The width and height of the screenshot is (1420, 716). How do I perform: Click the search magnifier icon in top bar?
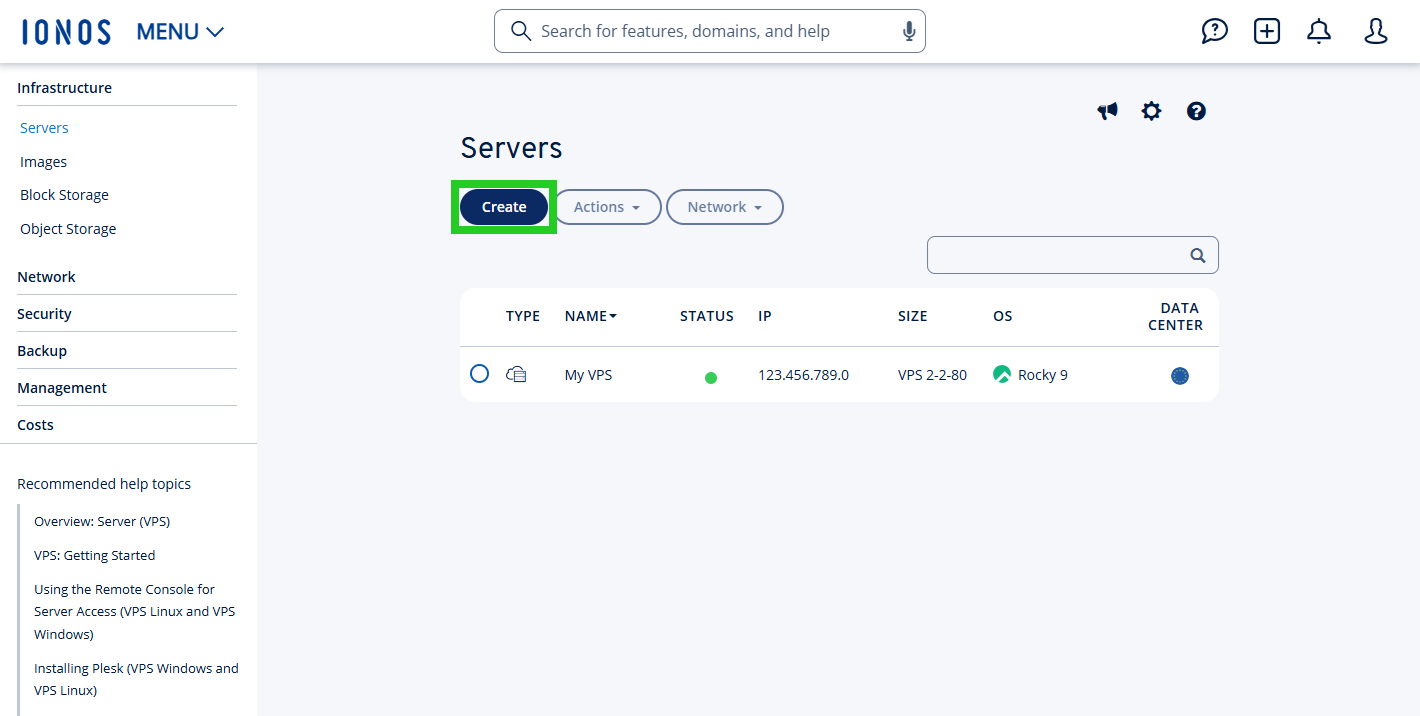coord(520,31)
